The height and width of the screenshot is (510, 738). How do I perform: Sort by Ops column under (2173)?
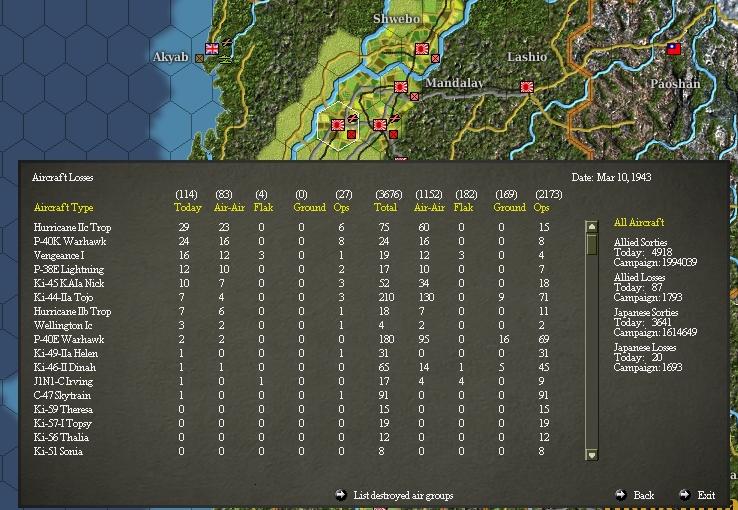point(542,207)
